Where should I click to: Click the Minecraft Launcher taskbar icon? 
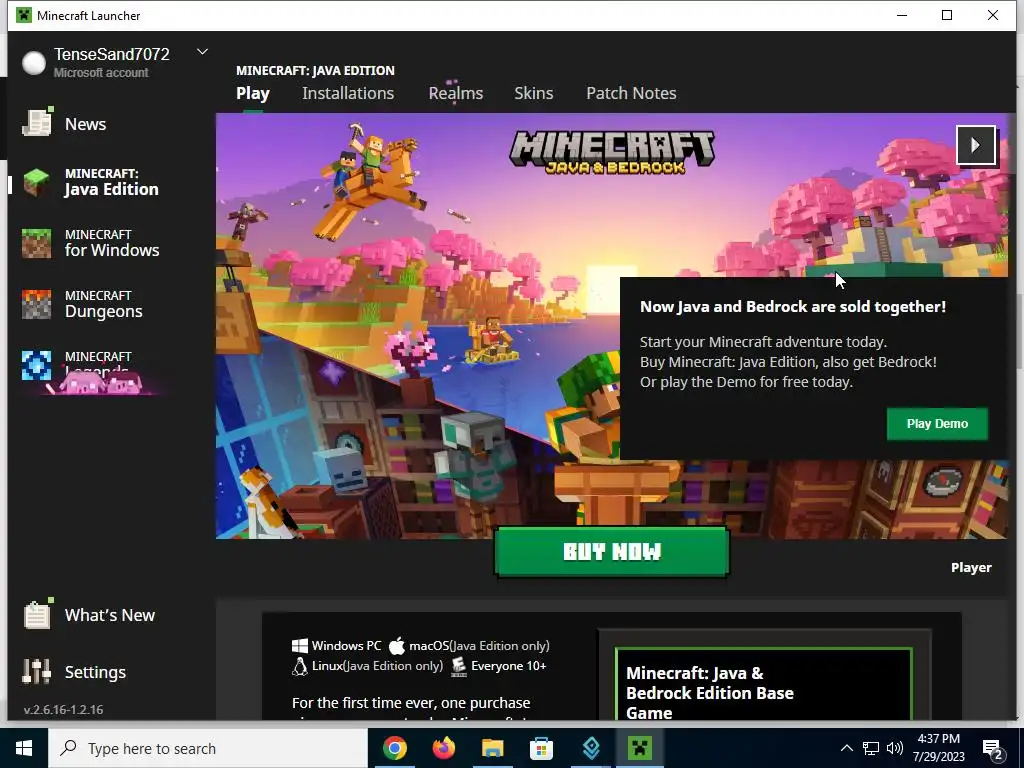(639, 748)
